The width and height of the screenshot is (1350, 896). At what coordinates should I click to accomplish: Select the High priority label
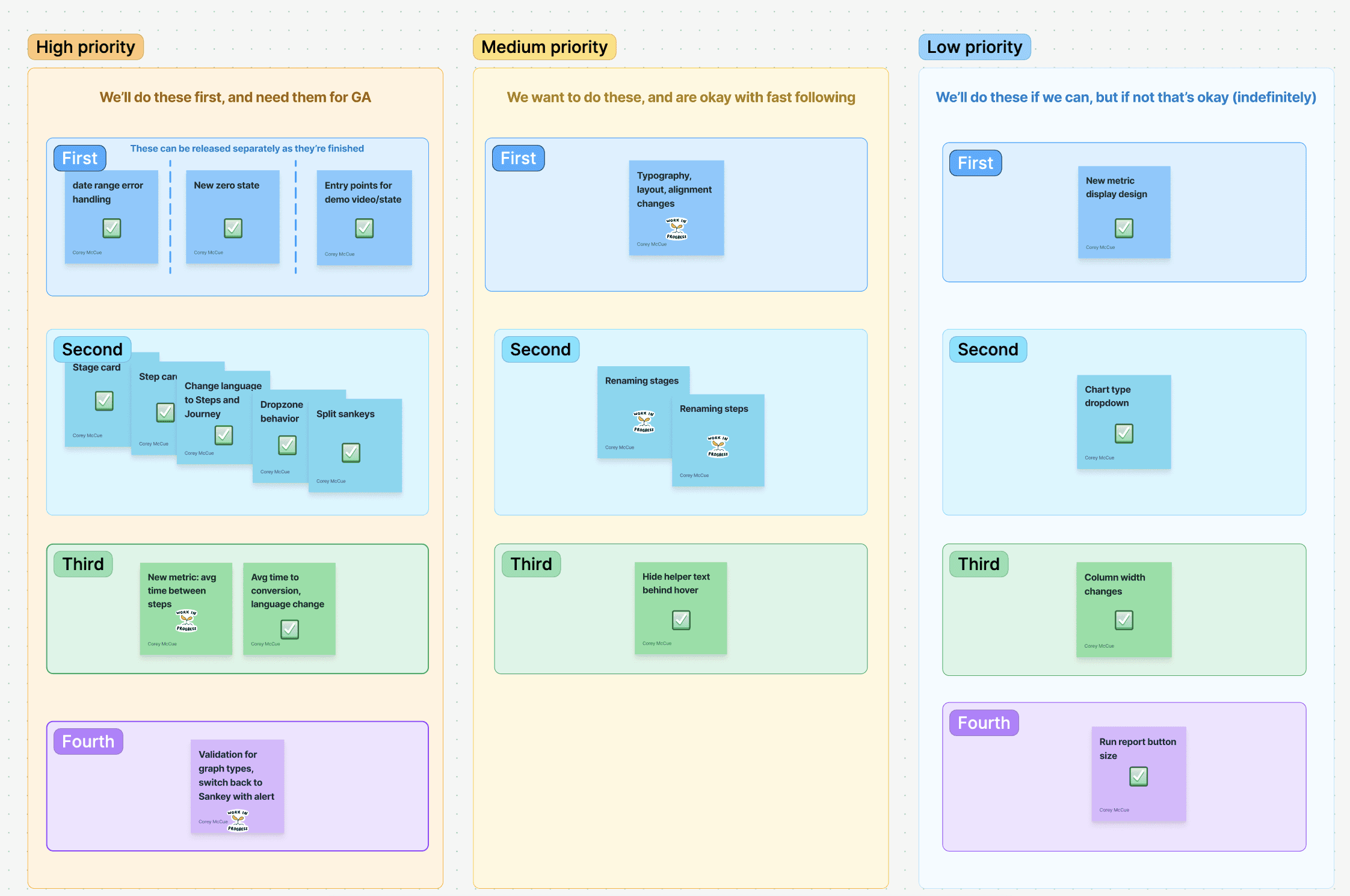coord(85,47)
